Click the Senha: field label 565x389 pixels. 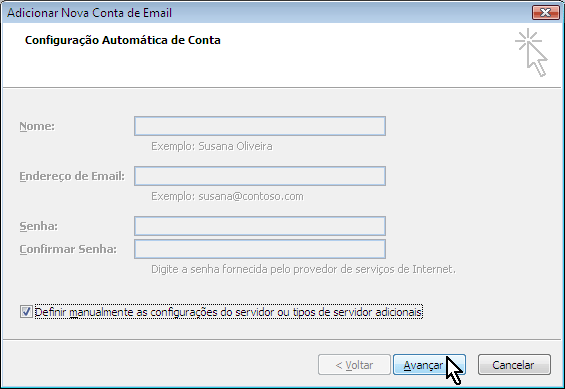coord(39,226)
